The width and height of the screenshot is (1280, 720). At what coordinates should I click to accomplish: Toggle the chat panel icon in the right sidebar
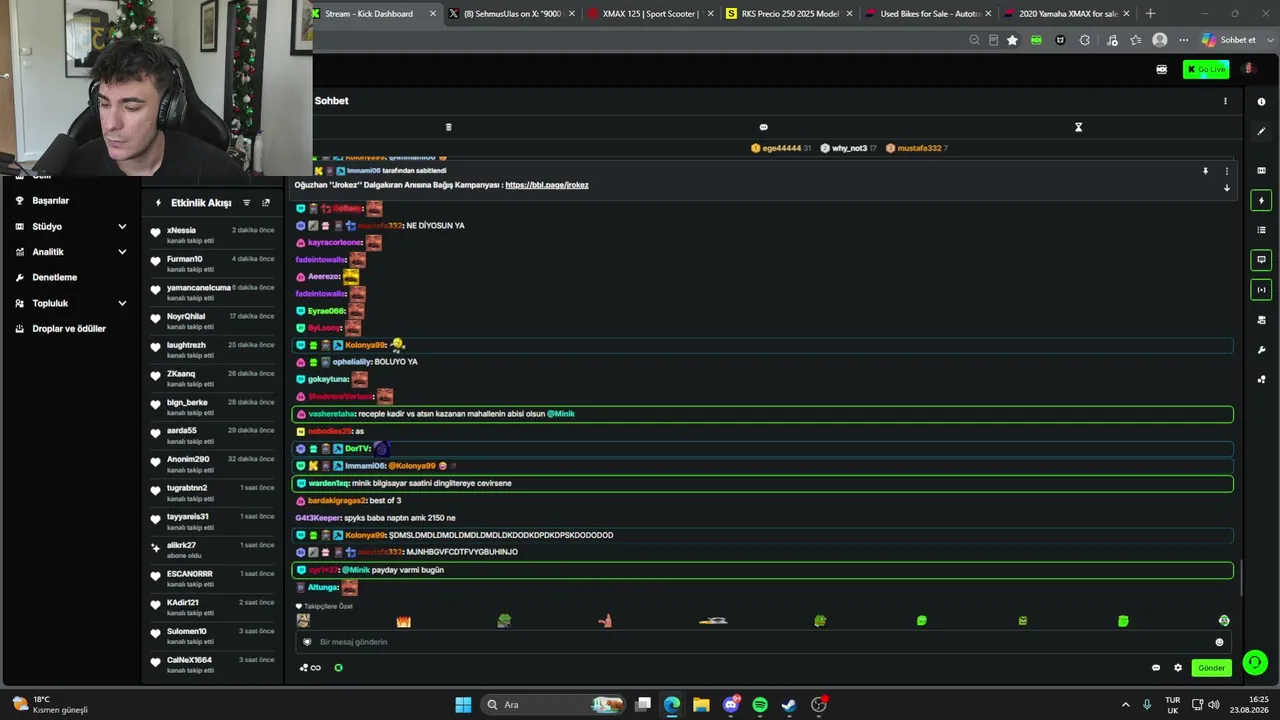point(1261,260)
